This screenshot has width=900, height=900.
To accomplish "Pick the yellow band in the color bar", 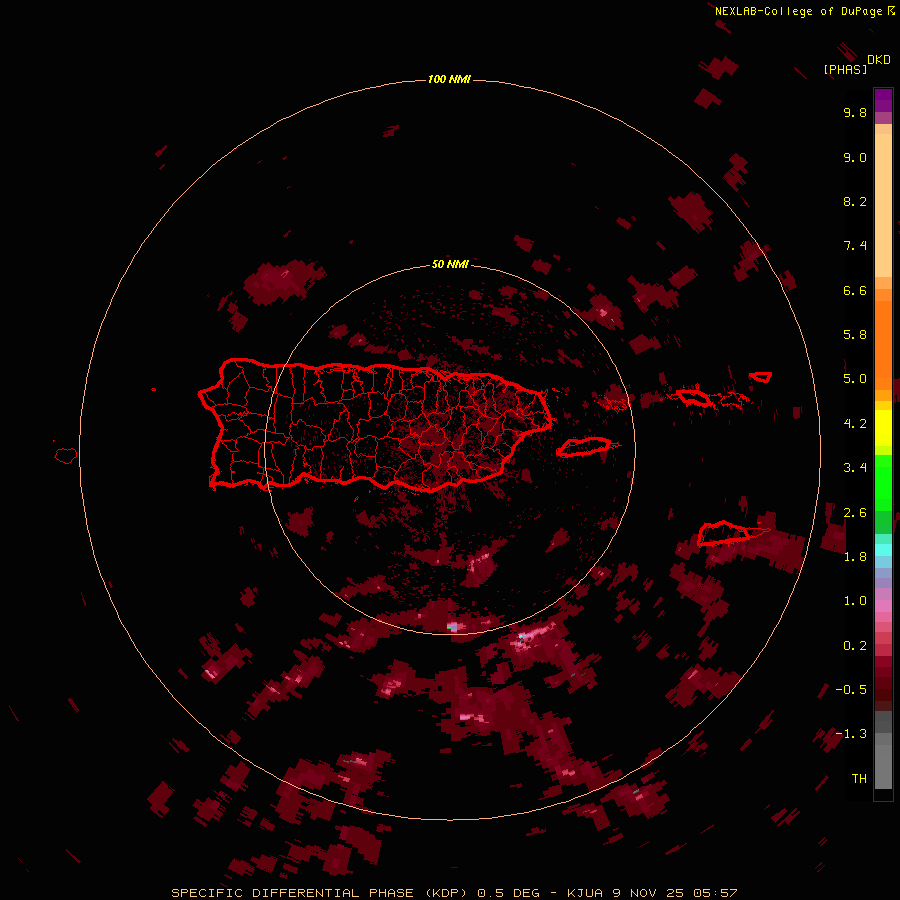I will coord(883,428).
